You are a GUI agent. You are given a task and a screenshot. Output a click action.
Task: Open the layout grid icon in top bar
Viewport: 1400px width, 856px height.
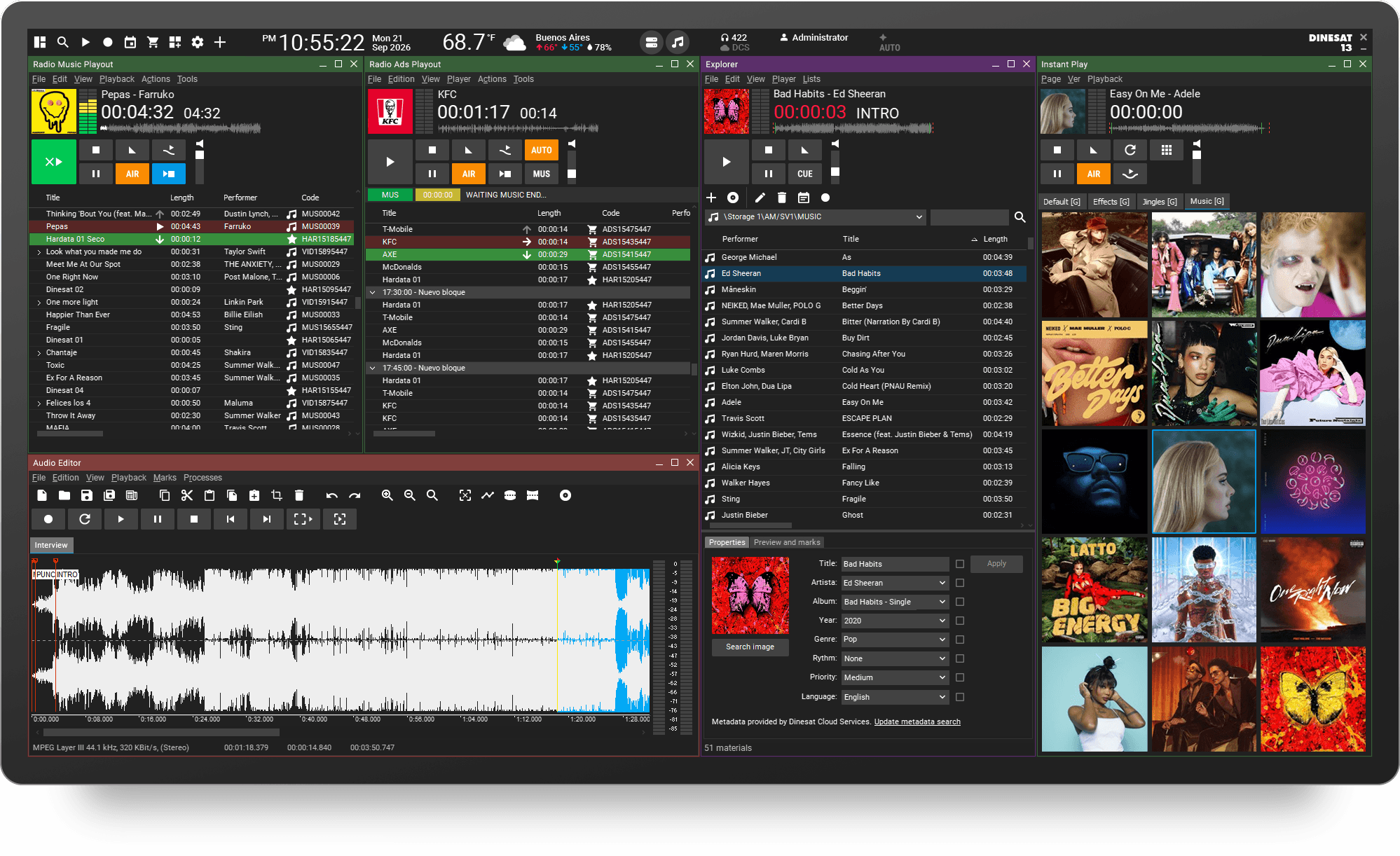click(x=40, y=42)
